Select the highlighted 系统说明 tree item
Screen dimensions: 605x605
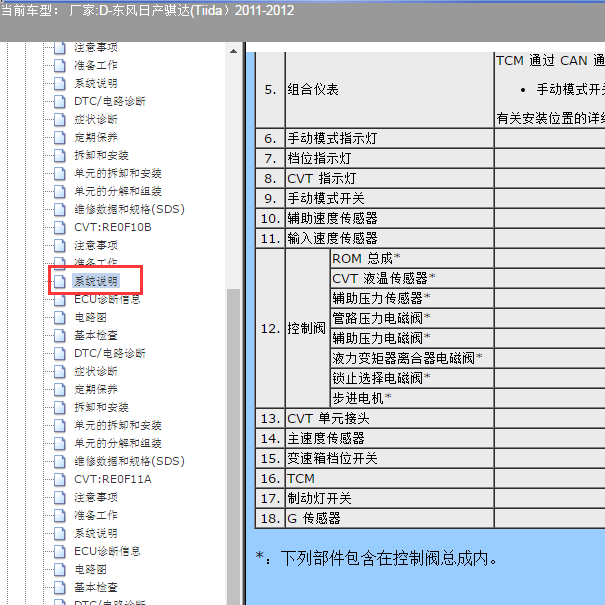[96, 281]
